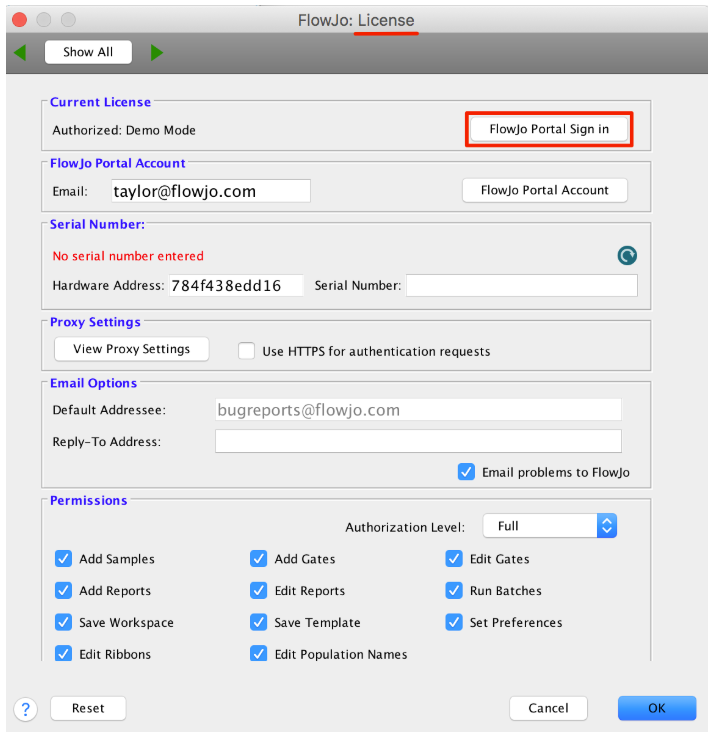This screenshot has width=708, height=735.
Task: Open the Authorization Level dropdown
Action: pyautogui.click(x=550, y=526)
